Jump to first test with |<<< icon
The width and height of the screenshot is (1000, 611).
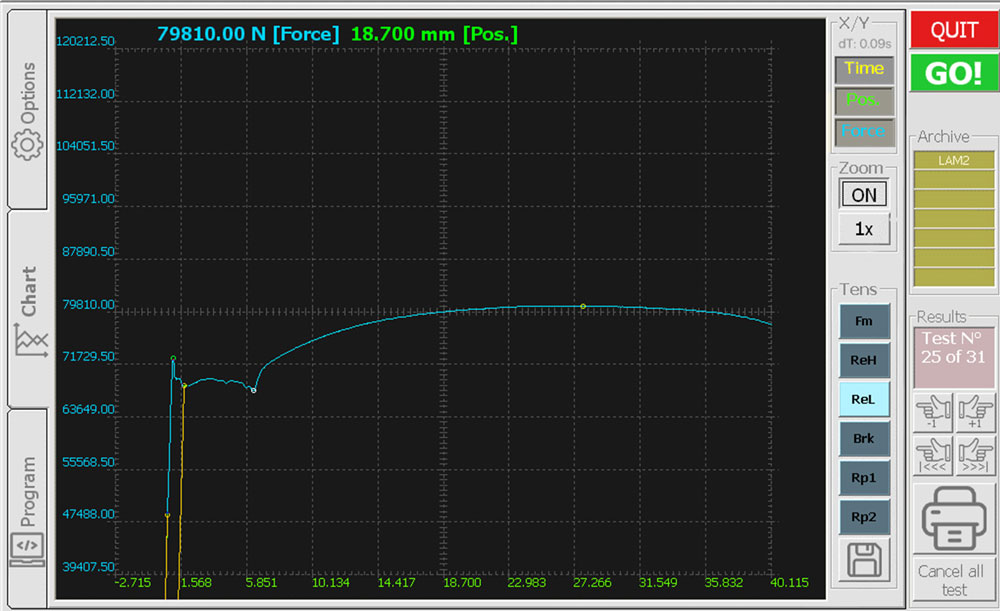pos(933,456)
